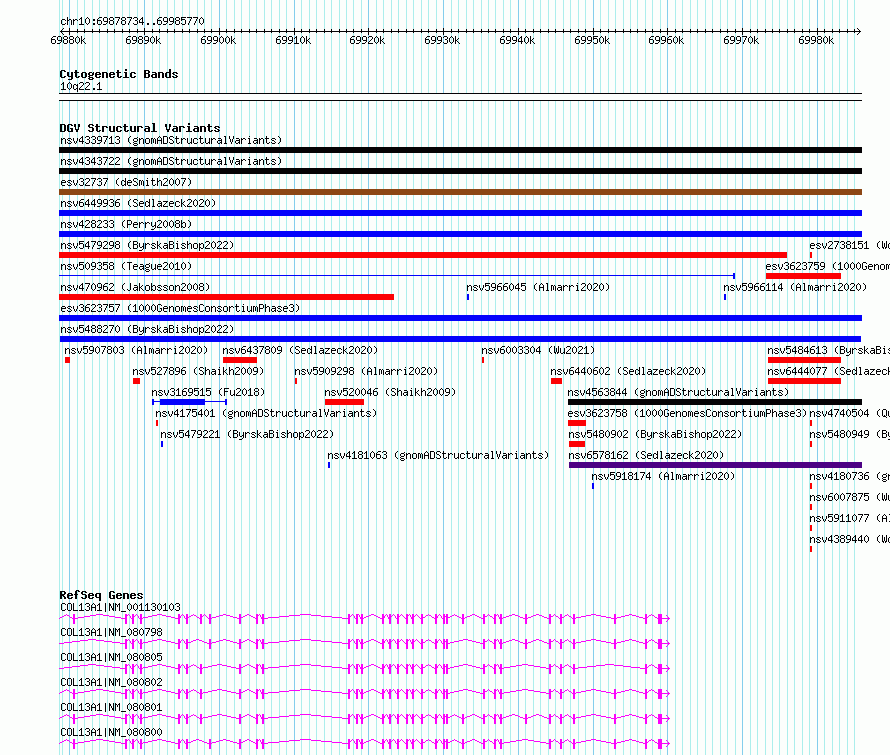The image size is (890, 755).
Task: Click the DGV Structural Variants track title
Action: coord(140,128)
